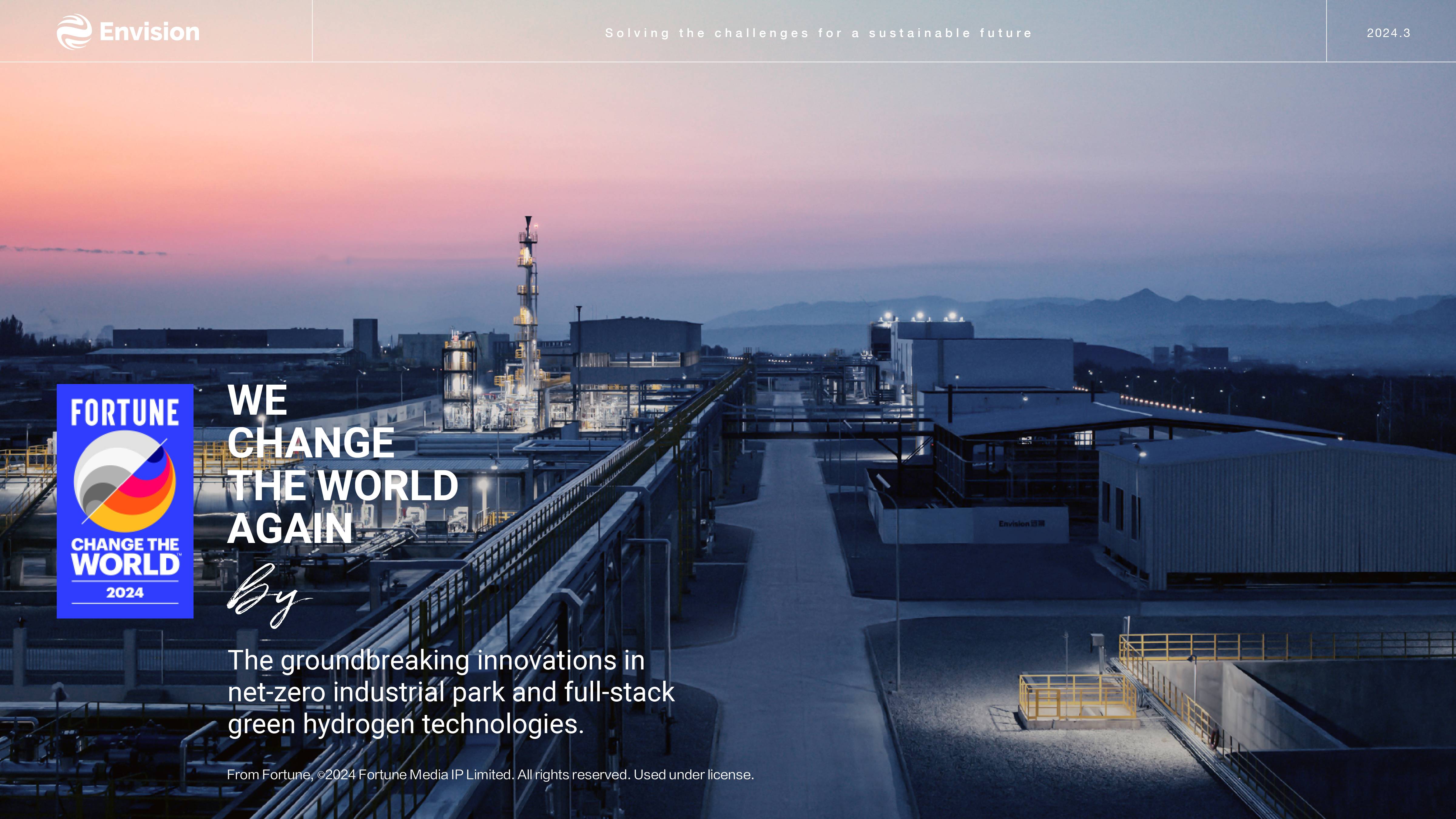The height and width of the screenshot is (819, 1456).
Task: Click the Envision swirl logo
Action: [x=75, y=32]
